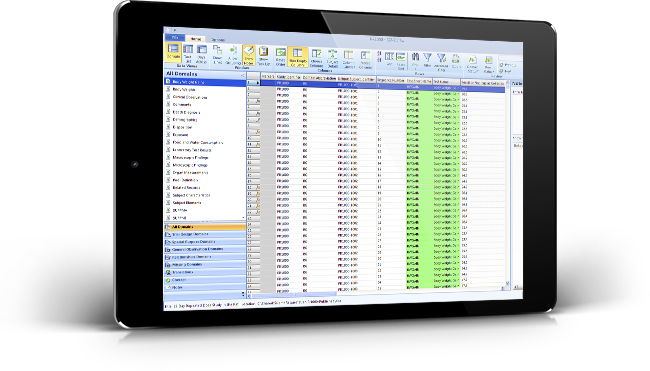The image size is (650, 371).
Task: Switch to the first highlighted Data Views button
Action: coord(173,52)
